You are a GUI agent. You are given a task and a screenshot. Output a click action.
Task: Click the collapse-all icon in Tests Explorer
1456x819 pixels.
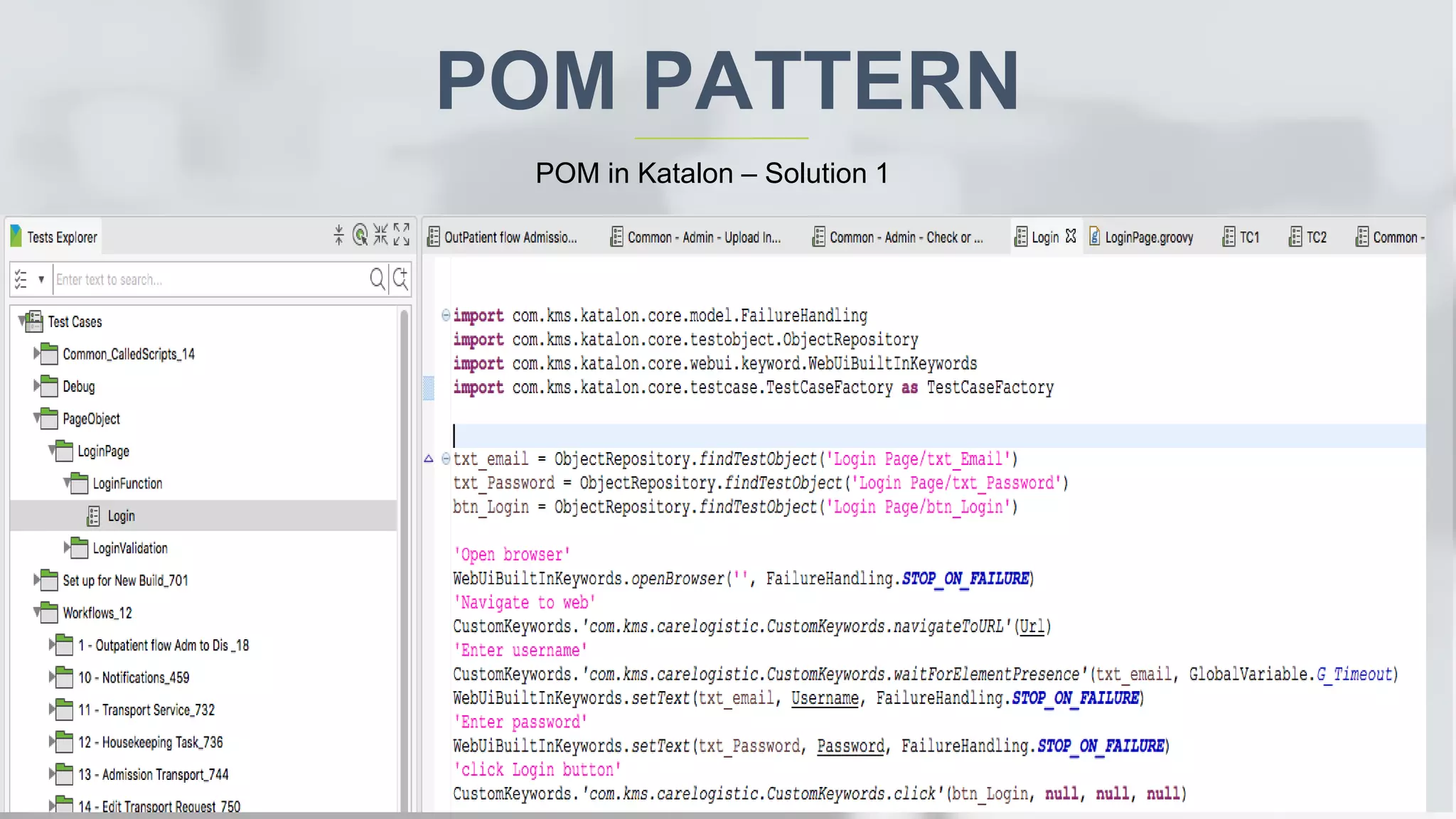(339, 235)
